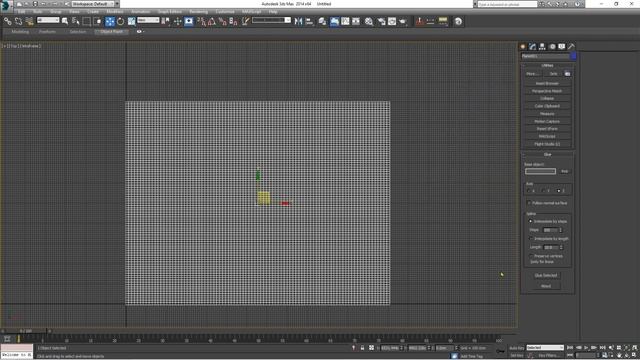
Task: Click the Glue Selected button
Action: click(x=546, y=276)
